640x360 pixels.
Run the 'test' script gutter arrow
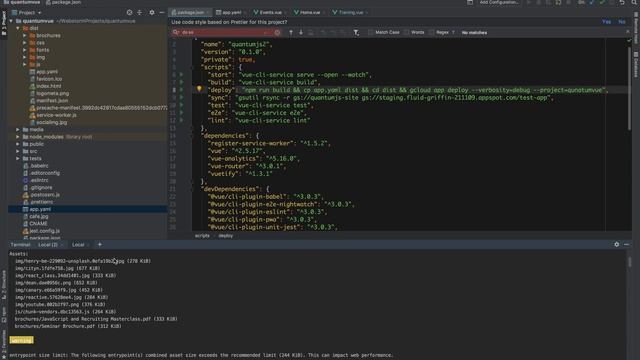pyautogui.click(x=181, y=105)
